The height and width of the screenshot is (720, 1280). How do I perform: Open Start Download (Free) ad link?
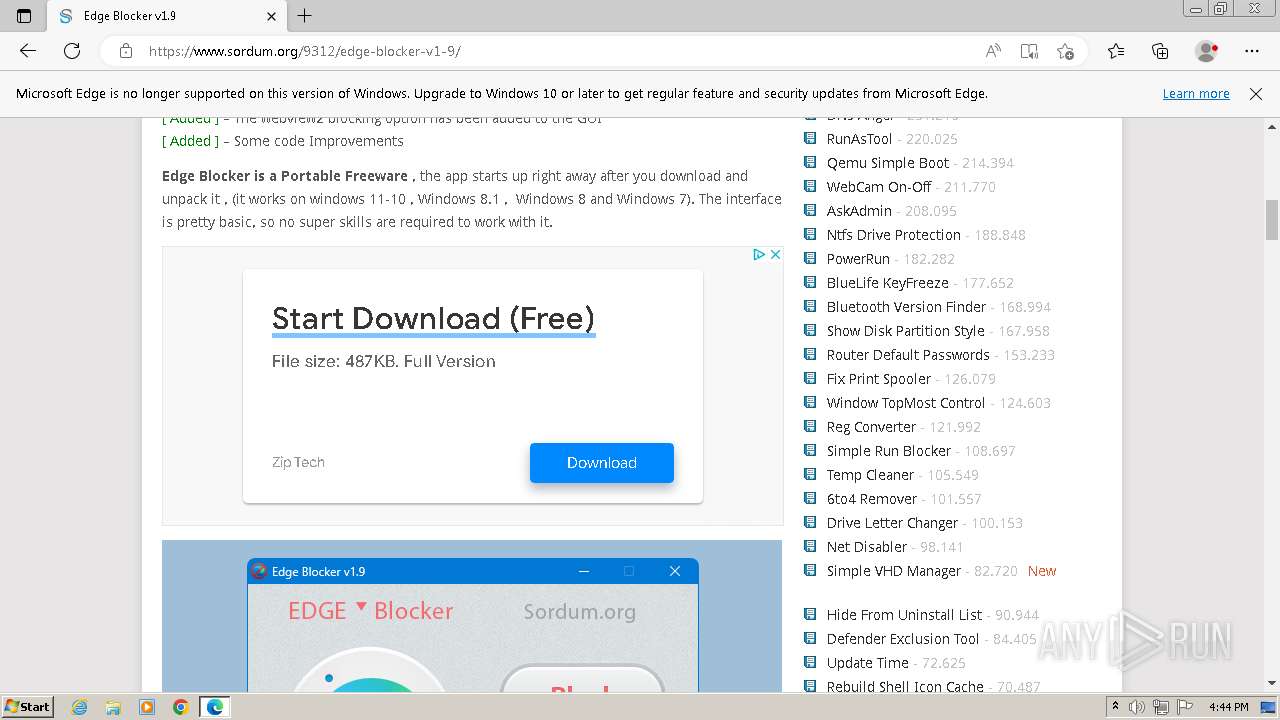[433, 319]
